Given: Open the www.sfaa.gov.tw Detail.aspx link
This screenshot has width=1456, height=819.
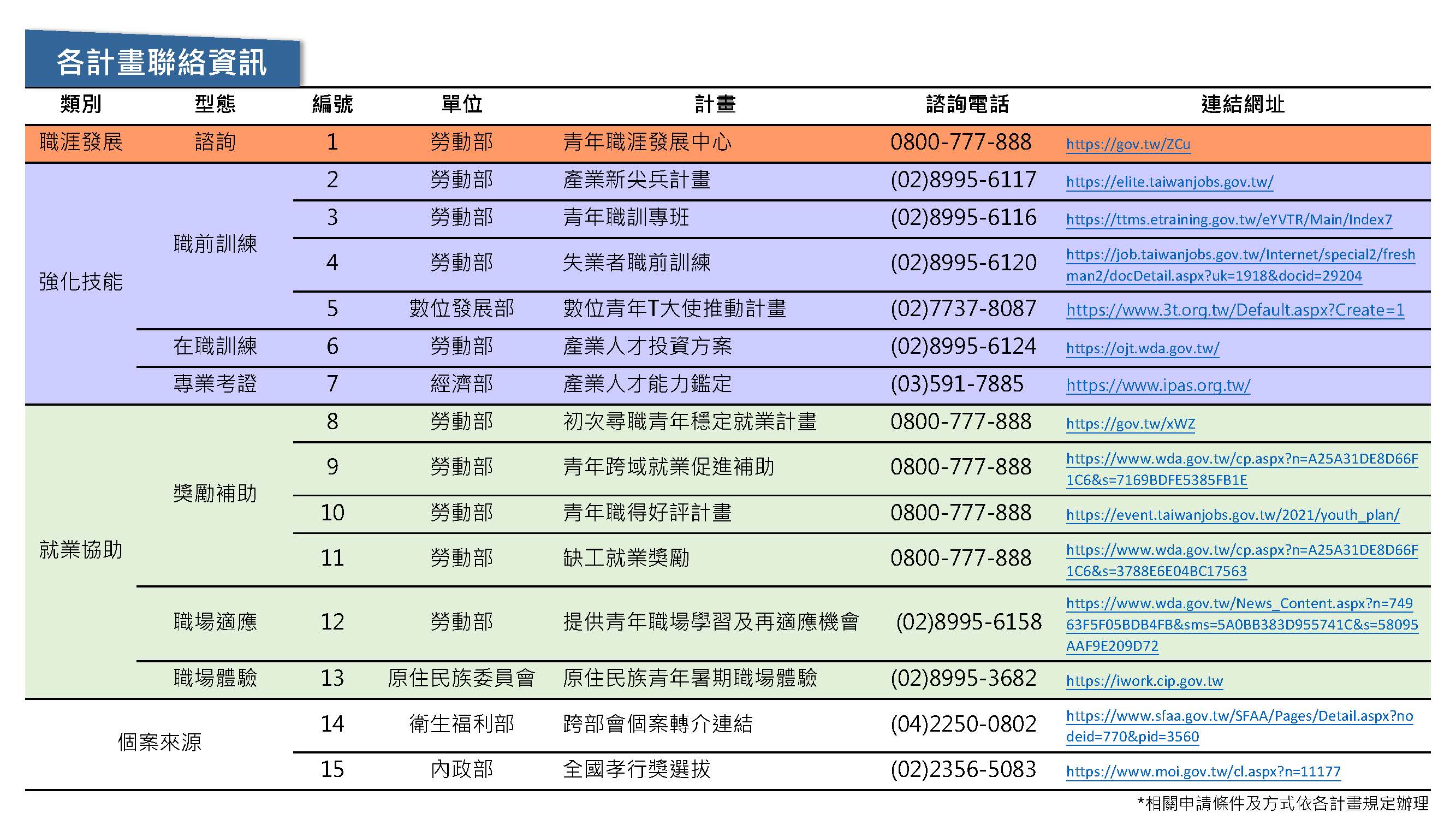Looking at the screenshot, I should [1239, 716].
